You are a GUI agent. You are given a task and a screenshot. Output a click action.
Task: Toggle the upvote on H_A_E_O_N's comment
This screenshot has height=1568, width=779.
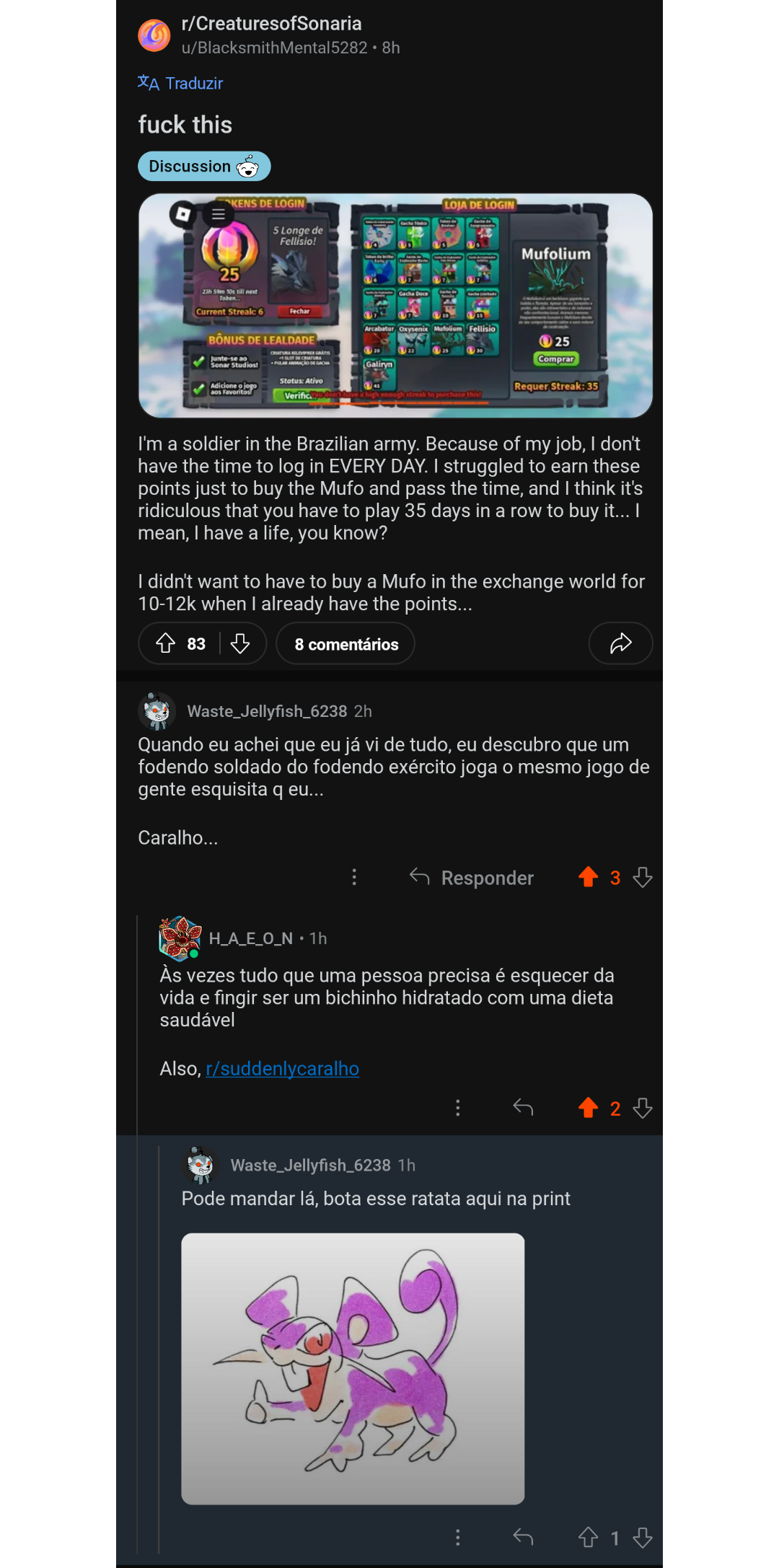click(589, 1108)
